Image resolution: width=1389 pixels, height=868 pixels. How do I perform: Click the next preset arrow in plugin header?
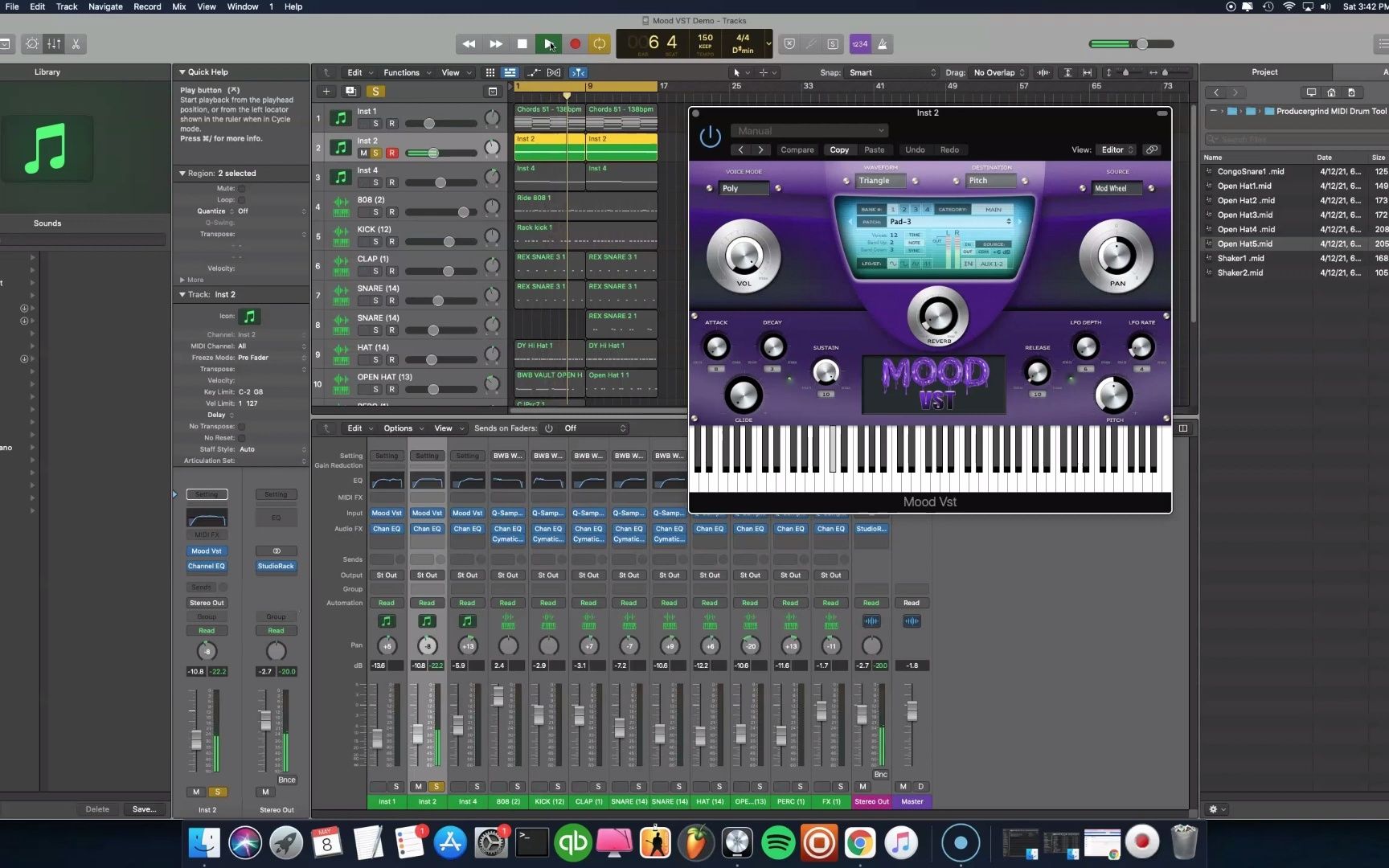click(x=760, y=150)
